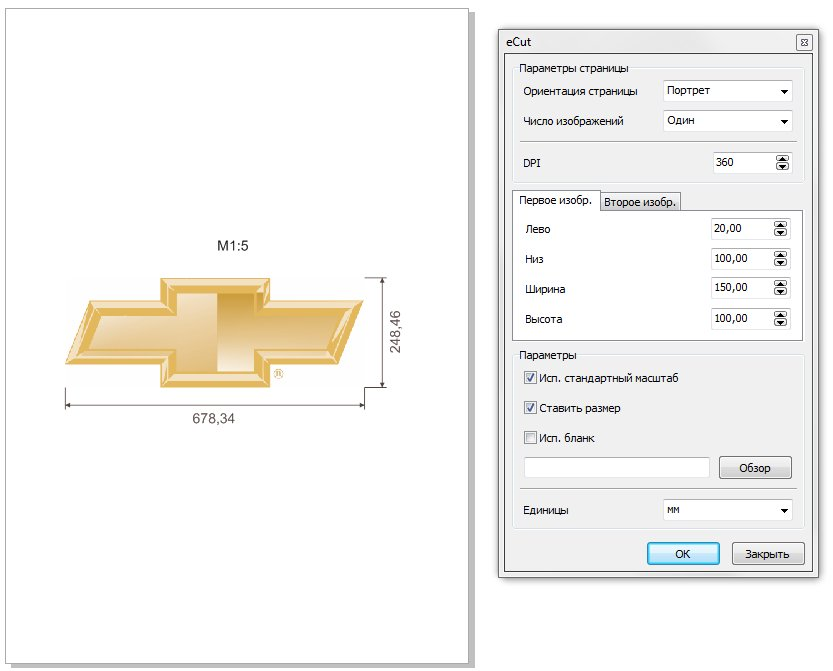Enable the Исп. бланк checkbox
This screenshot has height=671, width=833.
point(530,437)
